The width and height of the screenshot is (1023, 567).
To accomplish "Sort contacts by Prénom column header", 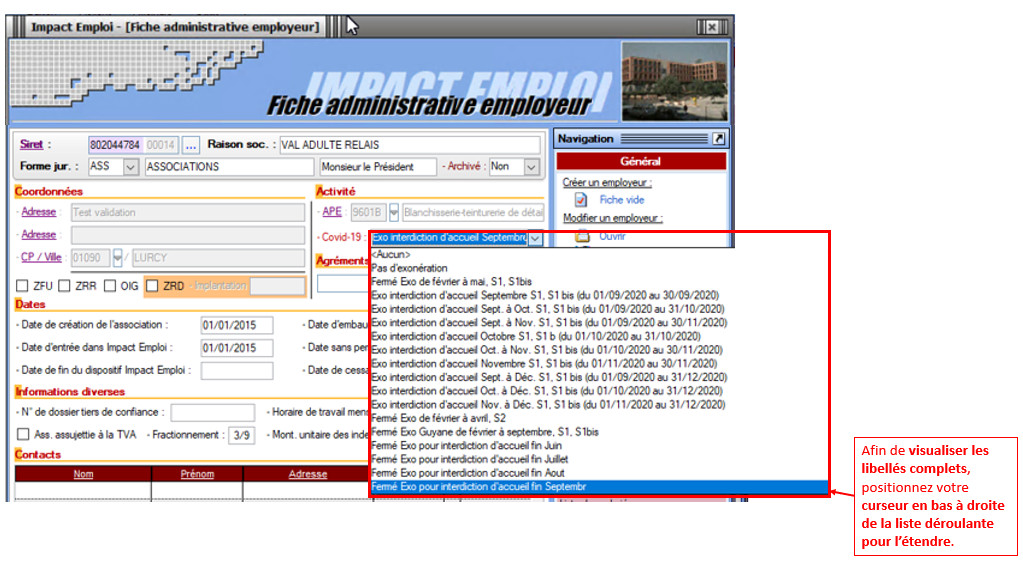I will click(197, 474).
